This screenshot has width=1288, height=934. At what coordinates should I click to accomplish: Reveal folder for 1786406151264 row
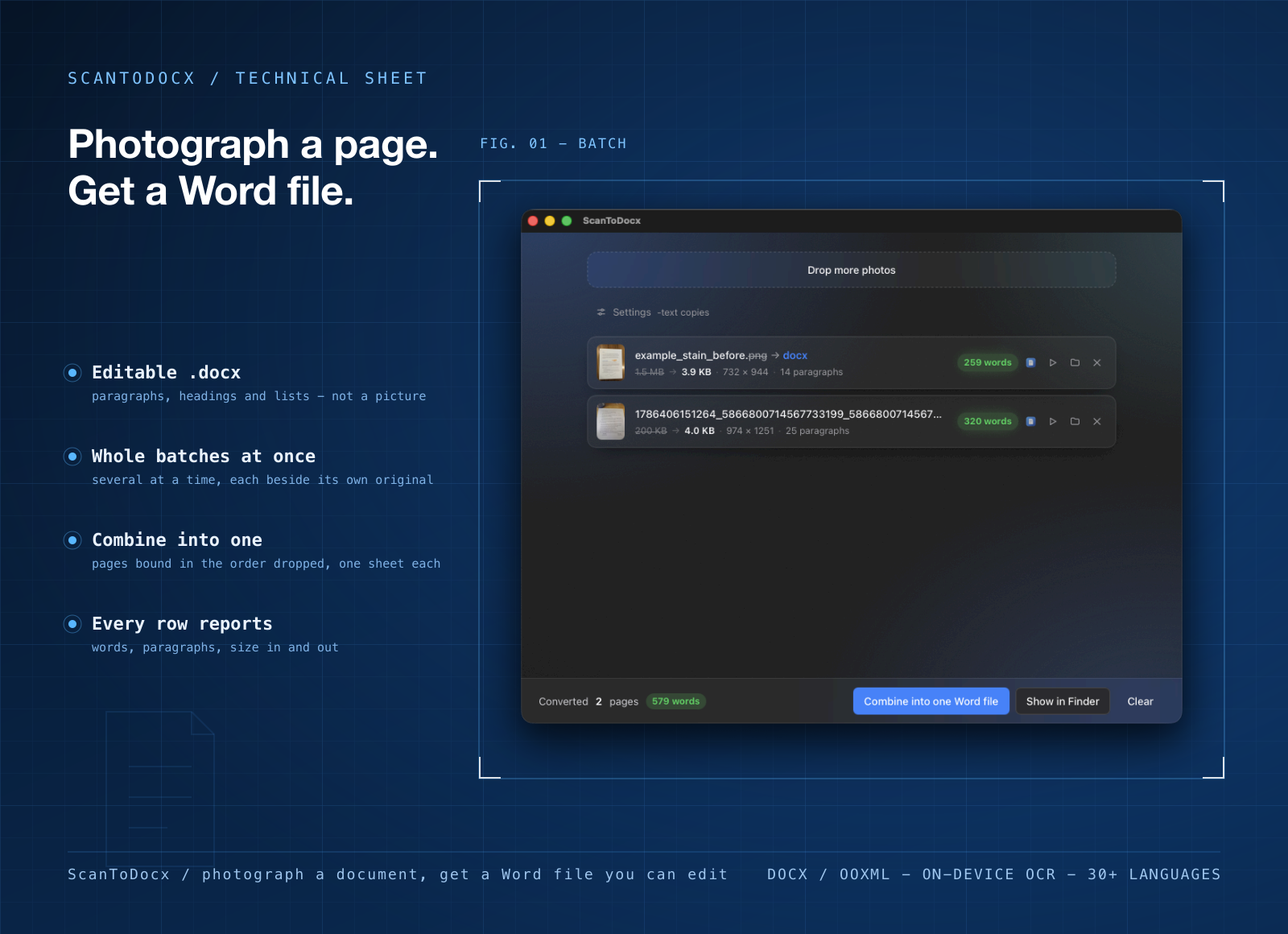1075,422
